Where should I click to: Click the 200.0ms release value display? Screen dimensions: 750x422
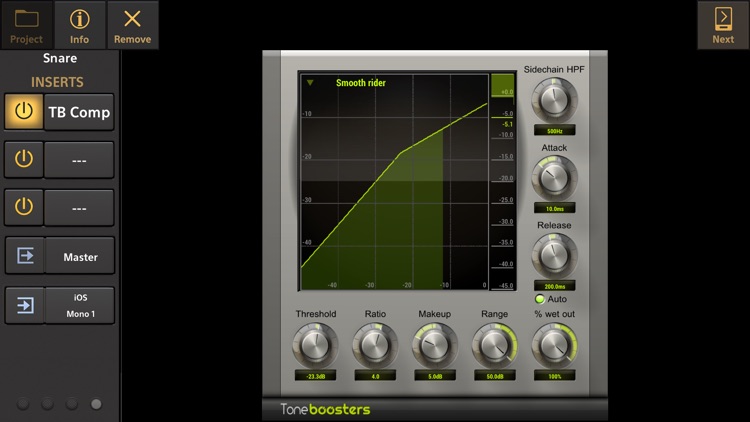554,286
